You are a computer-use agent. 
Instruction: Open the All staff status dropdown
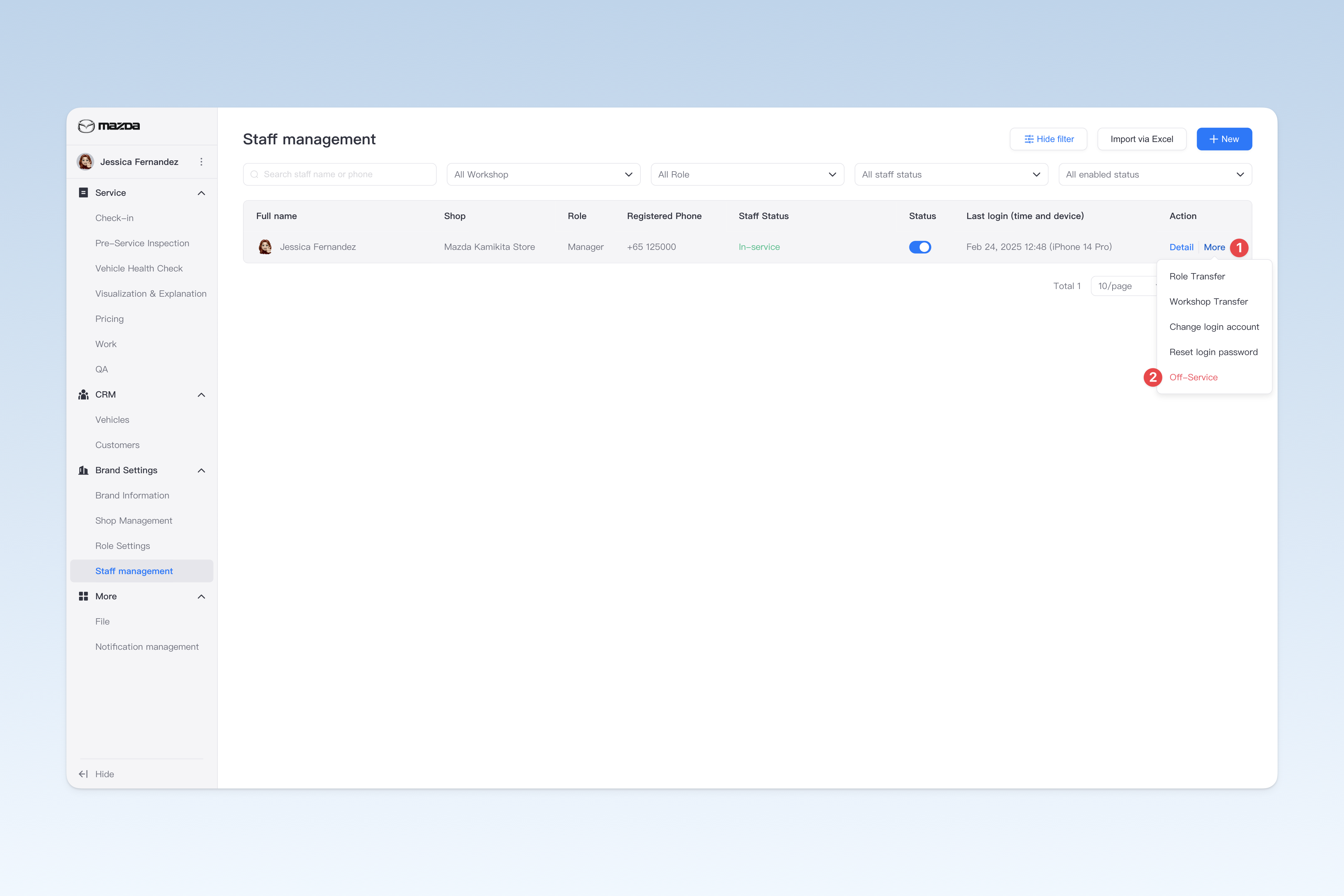point(951,174)
